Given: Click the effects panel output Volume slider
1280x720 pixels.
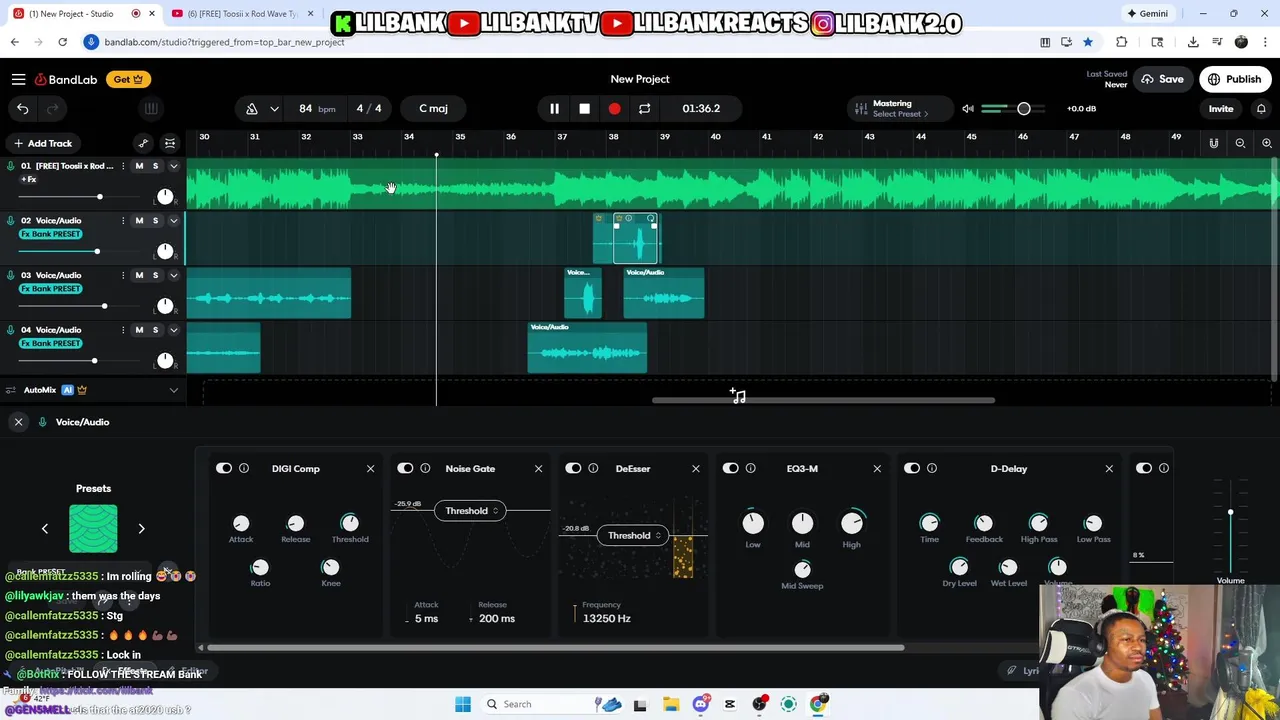Looking at the screenshot, I should (x=1230, y=513).
